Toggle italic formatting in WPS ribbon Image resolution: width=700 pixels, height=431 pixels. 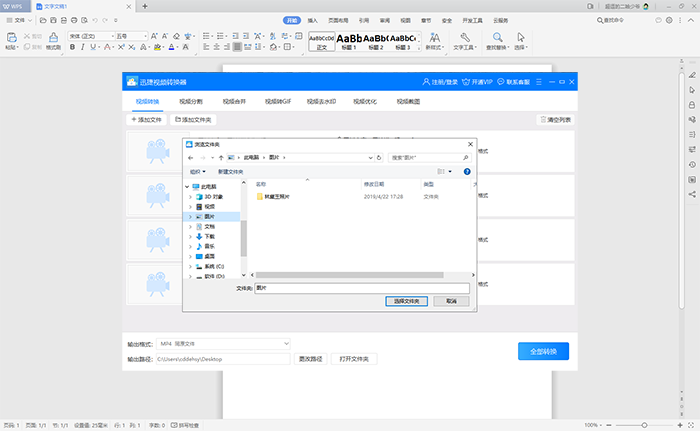pyautogui.click(x=83, y=47)
